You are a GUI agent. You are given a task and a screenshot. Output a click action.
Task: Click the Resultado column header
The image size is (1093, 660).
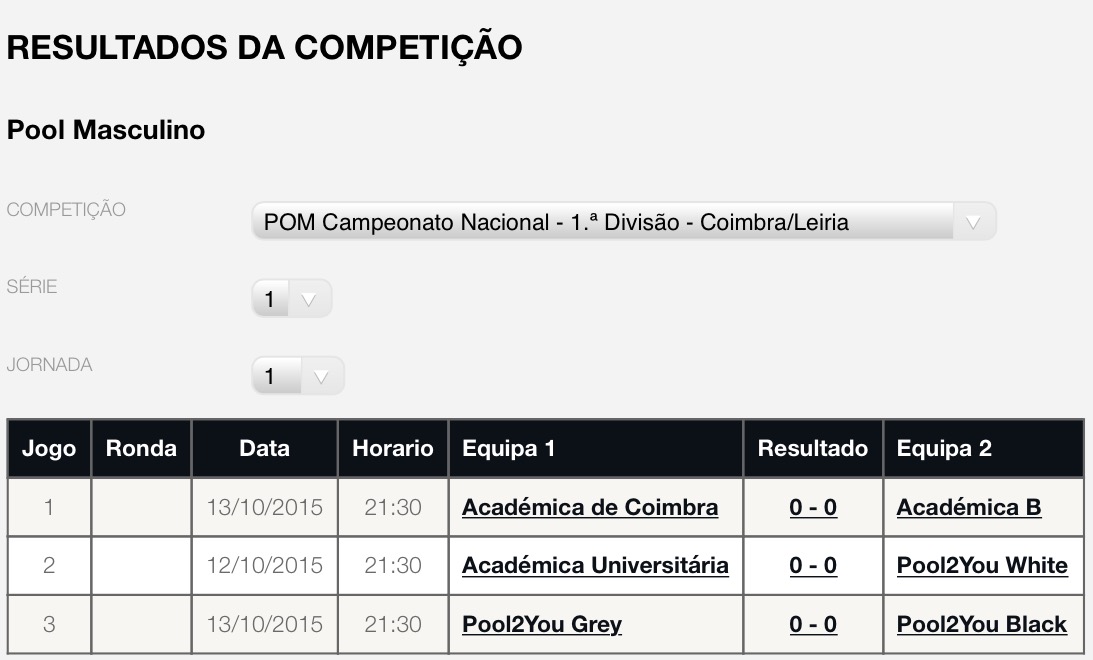coord(813,448)
